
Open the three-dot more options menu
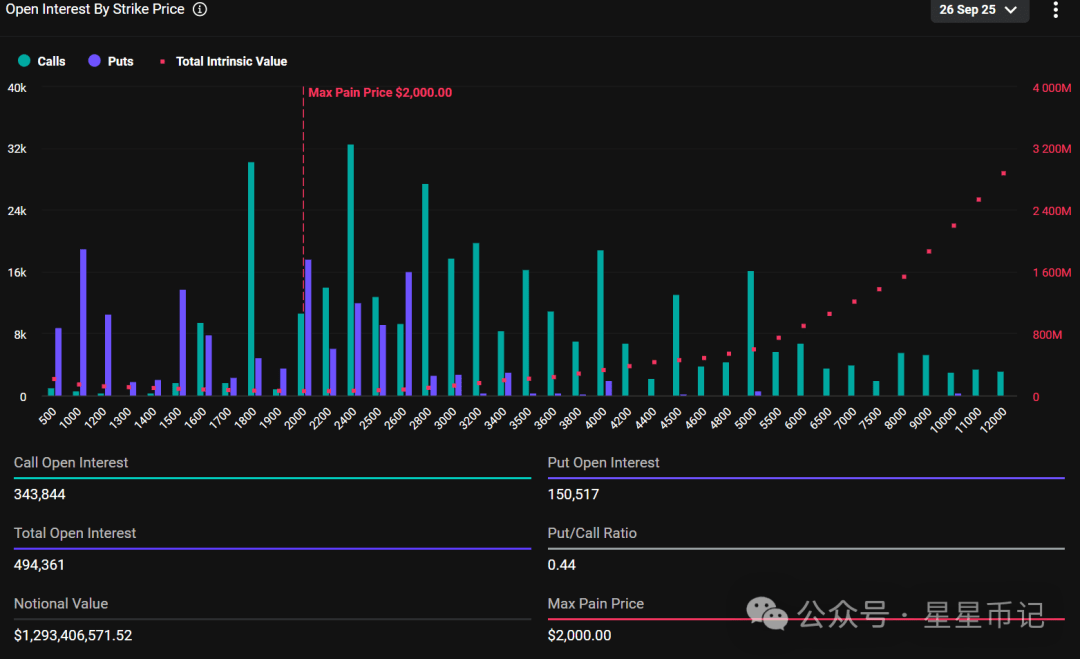pyautogui.click(x=1056, y=10)
